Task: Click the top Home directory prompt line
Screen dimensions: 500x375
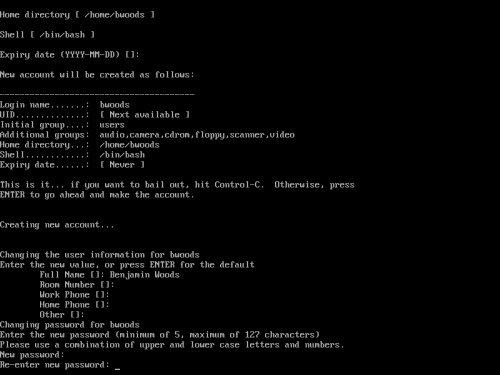Action: point(77,15)
